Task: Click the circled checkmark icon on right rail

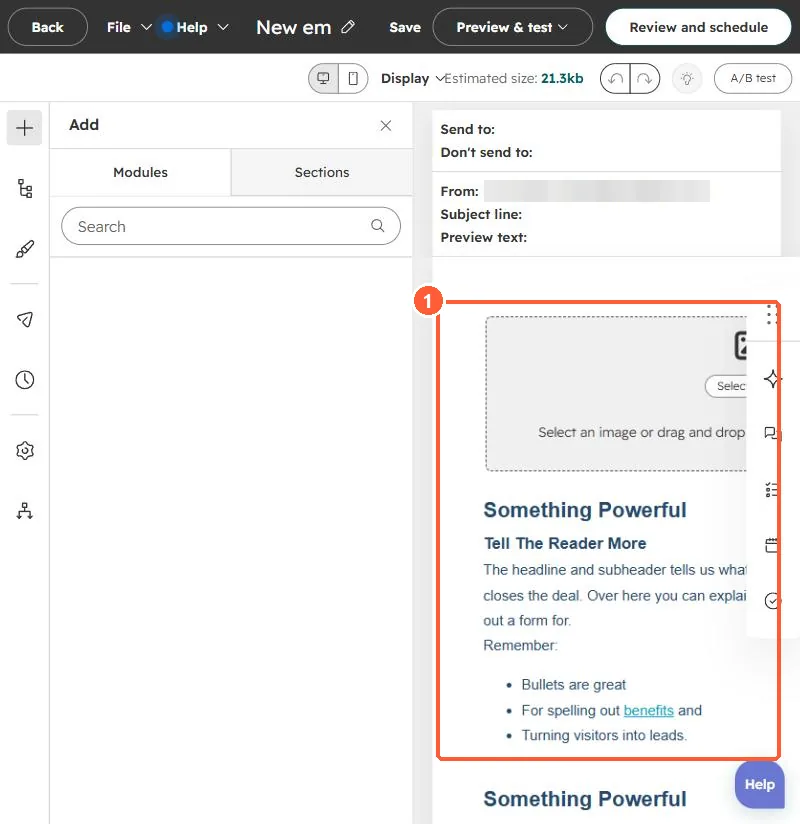Action: click(x=772, y=601)
